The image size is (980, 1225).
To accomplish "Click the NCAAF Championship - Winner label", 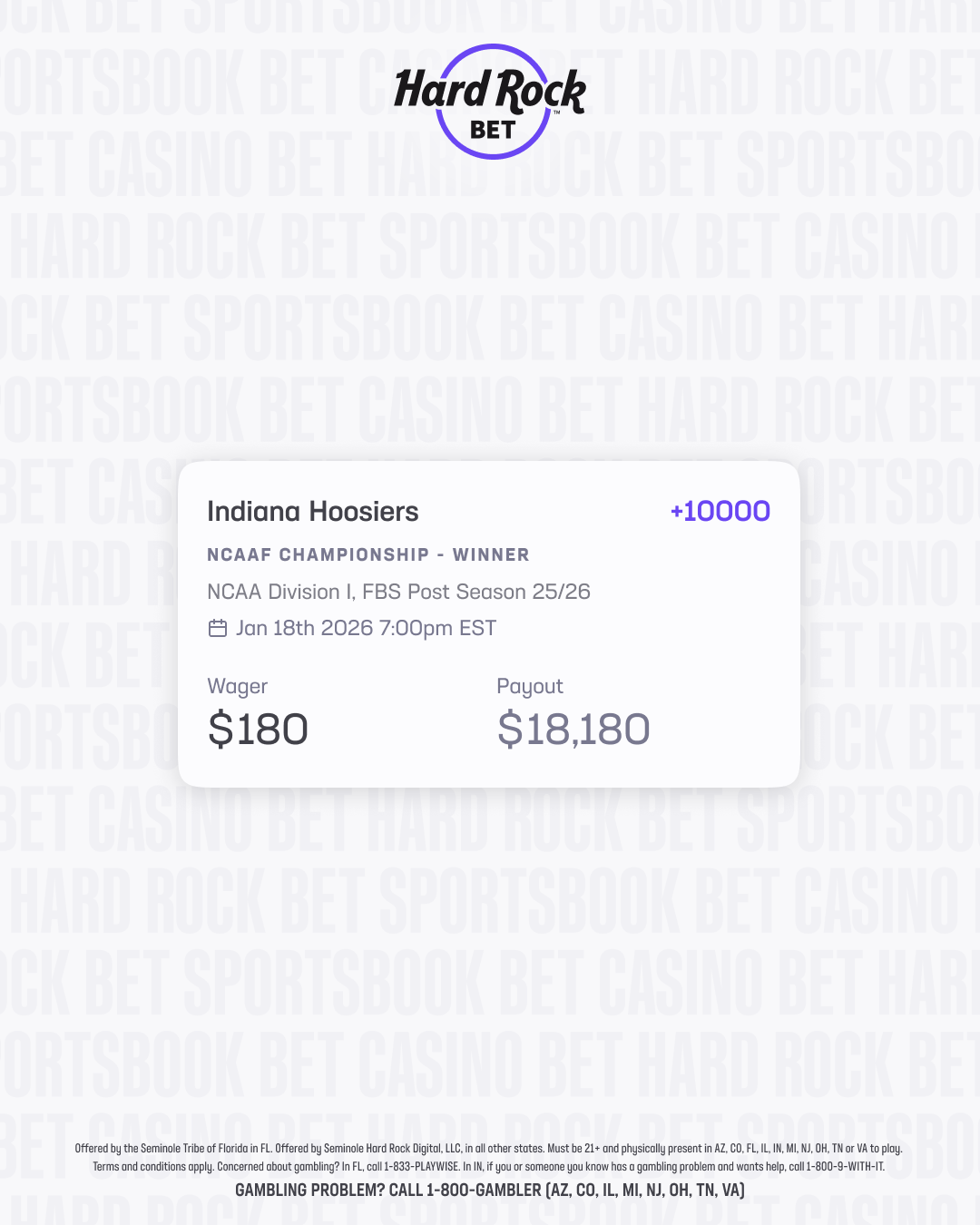I will coord(367,554).
